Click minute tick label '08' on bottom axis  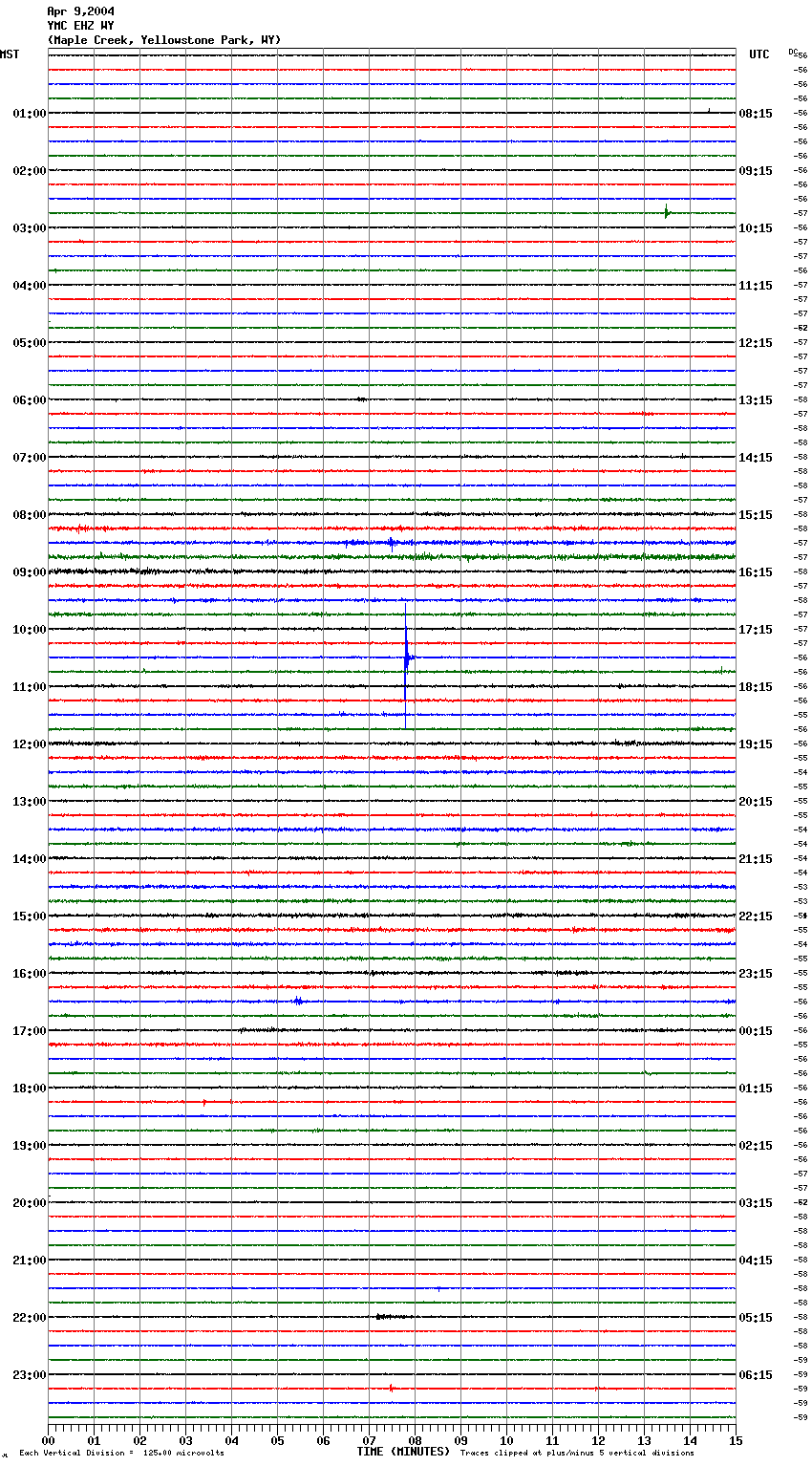415,1441
